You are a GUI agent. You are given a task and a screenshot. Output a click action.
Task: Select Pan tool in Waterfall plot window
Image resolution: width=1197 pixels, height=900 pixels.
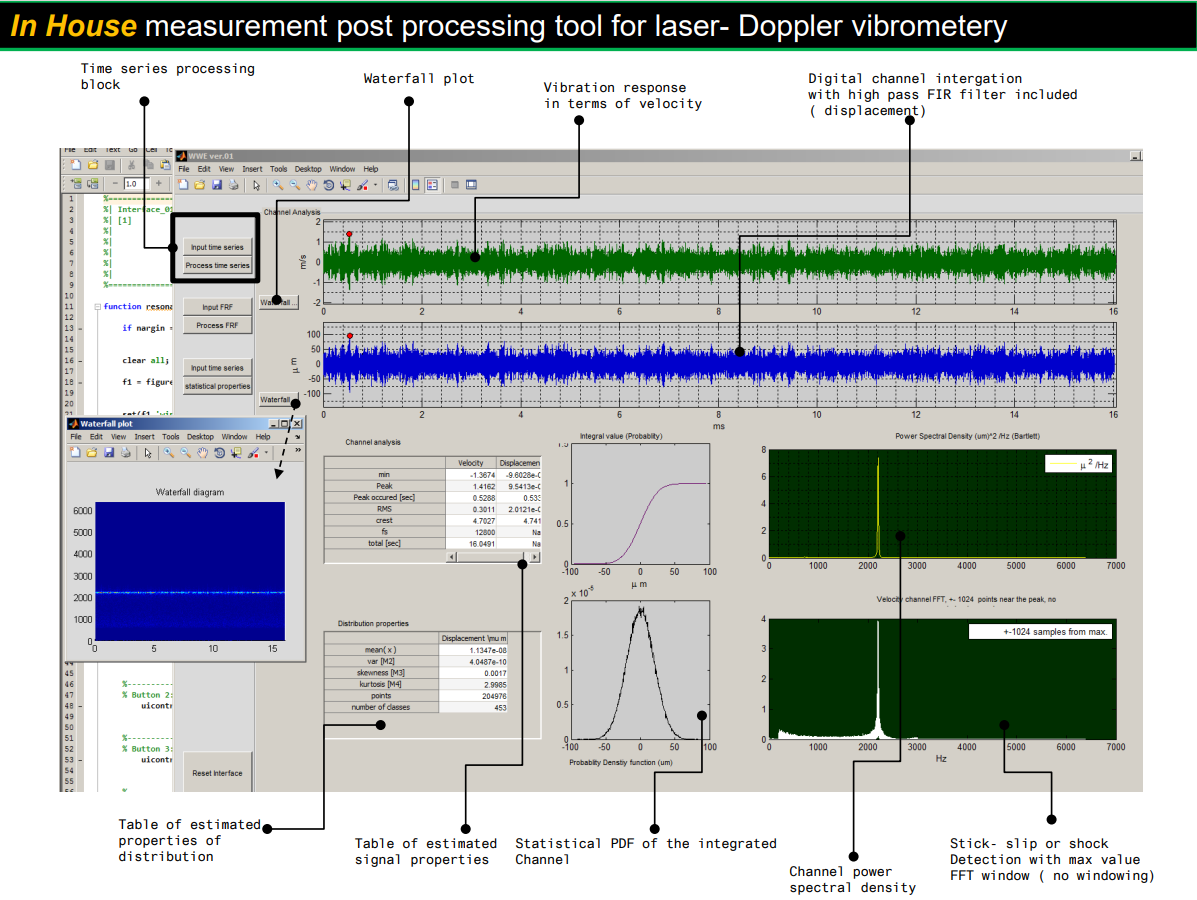[202, 453]
